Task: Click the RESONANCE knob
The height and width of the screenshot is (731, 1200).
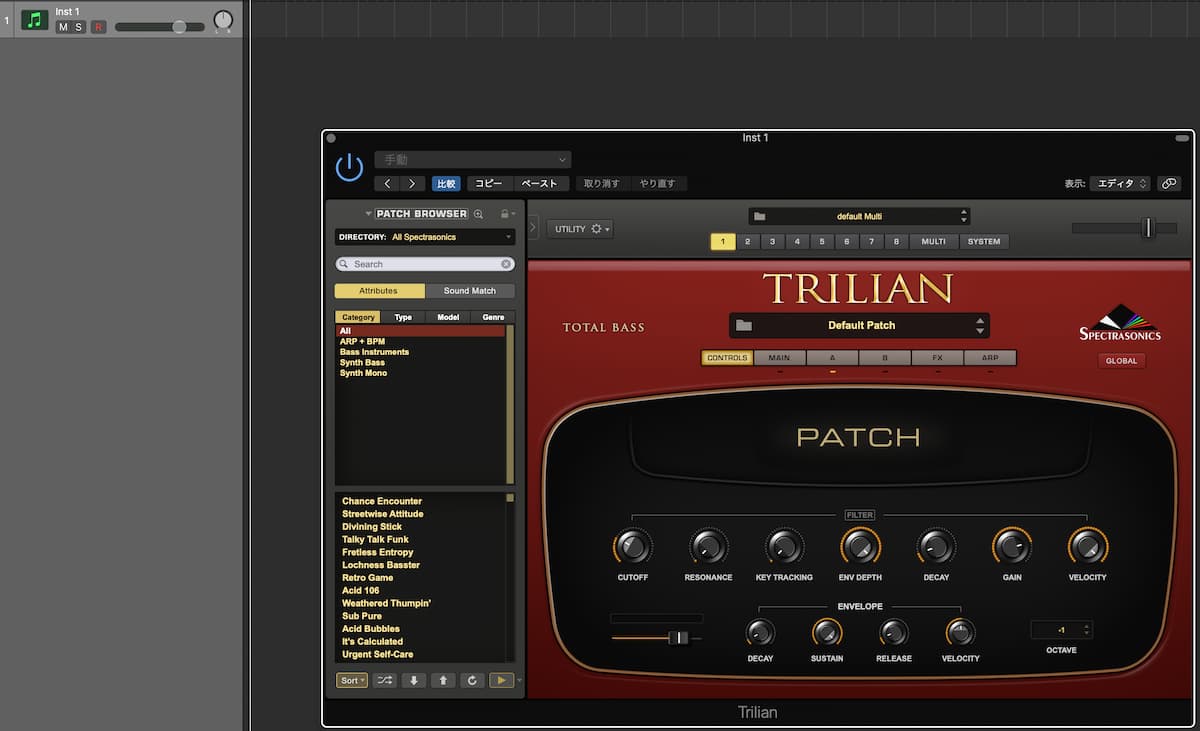Action: (708, 546)
